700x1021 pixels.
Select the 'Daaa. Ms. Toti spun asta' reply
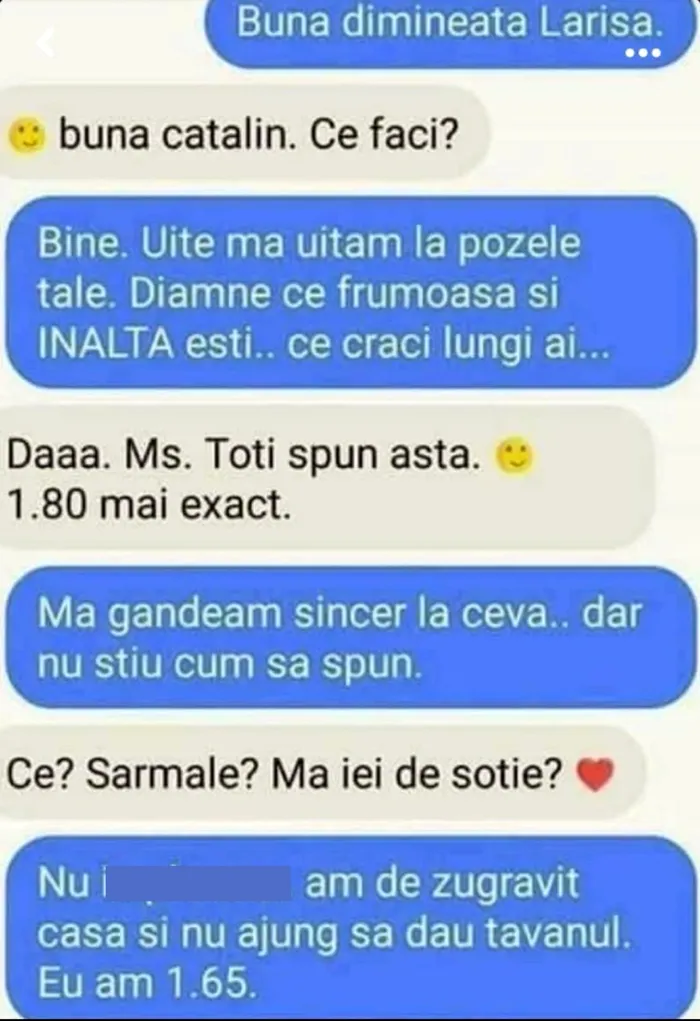pos(328,479)
